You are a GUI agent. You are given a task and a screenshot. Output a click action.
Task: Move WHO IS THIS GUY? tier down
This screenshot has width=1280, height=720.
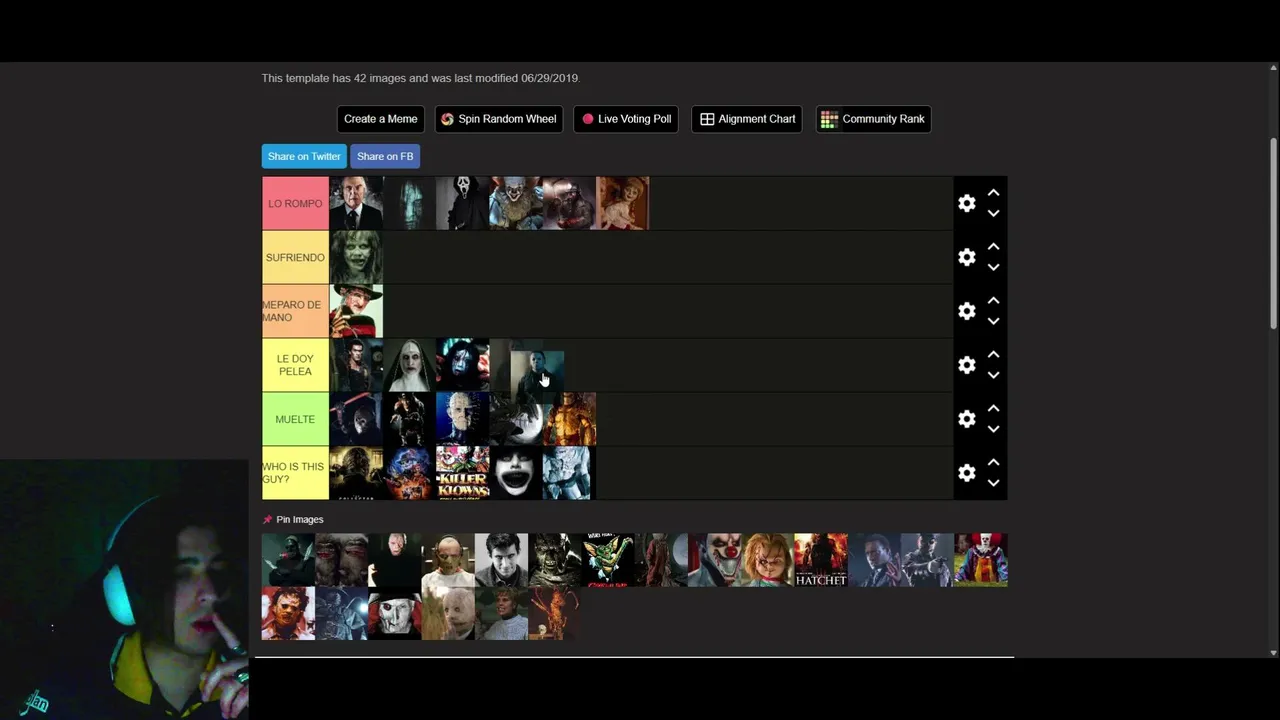993,483
